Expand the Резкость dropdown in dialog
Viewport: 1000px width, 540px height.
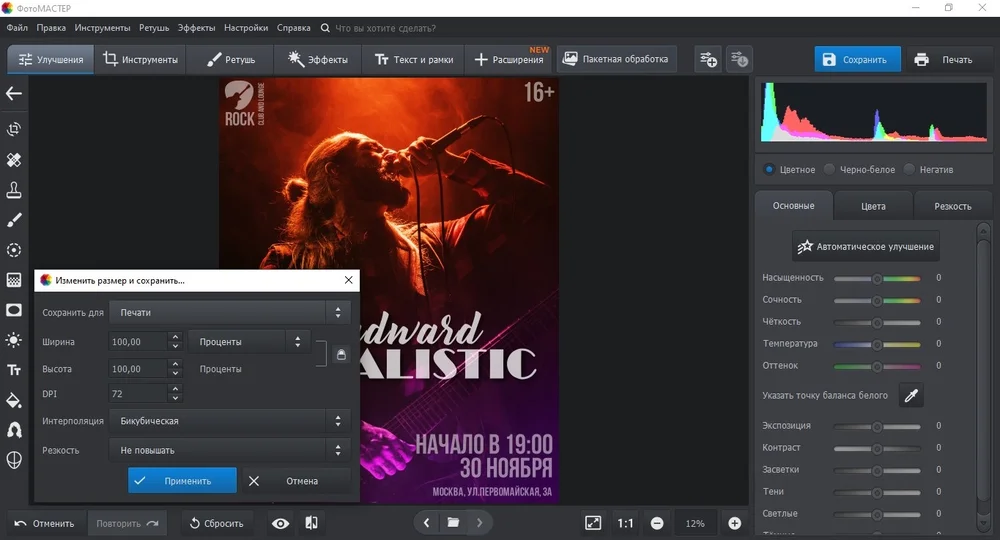tap(229, 451)
